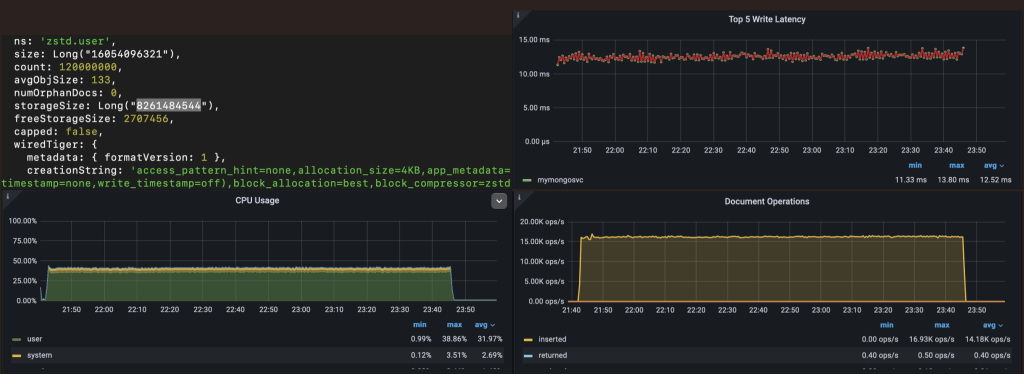The width and height of the screenshot is (1024, 374).
Task: Open the Top 5 Write Latency title menu
Action: (767, 19)
